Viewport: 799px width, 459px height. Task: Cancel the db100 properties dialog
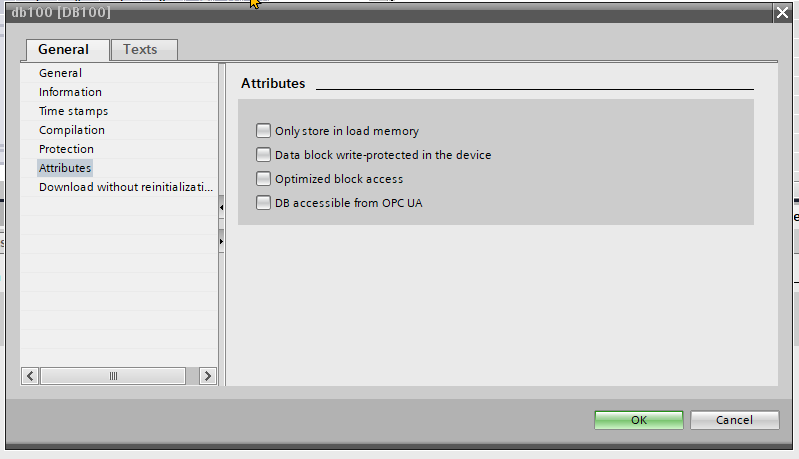[734, 420]
